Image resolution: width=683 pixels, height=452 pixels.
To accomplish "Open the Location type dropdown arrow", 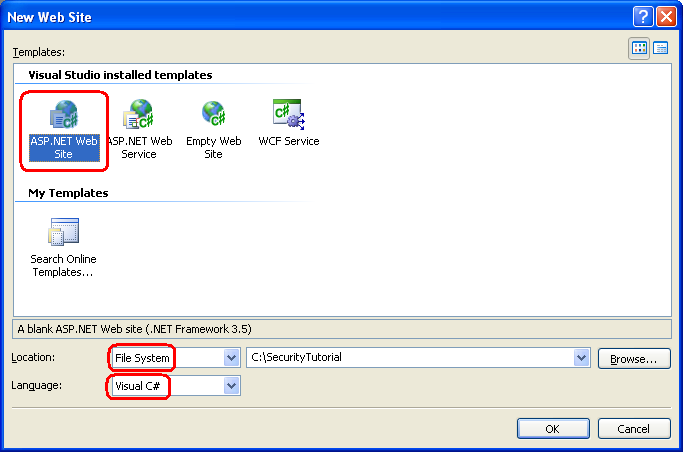I will point(231,358).
